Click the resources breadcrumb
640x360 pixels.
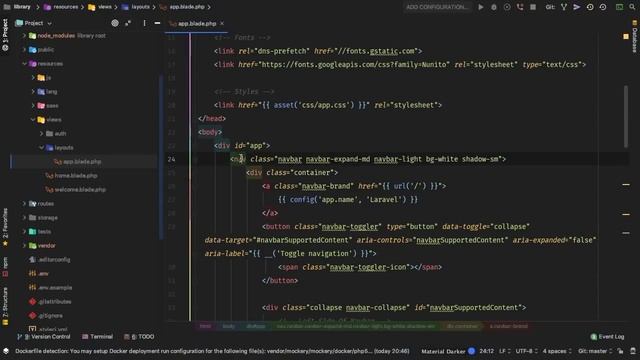61,7
